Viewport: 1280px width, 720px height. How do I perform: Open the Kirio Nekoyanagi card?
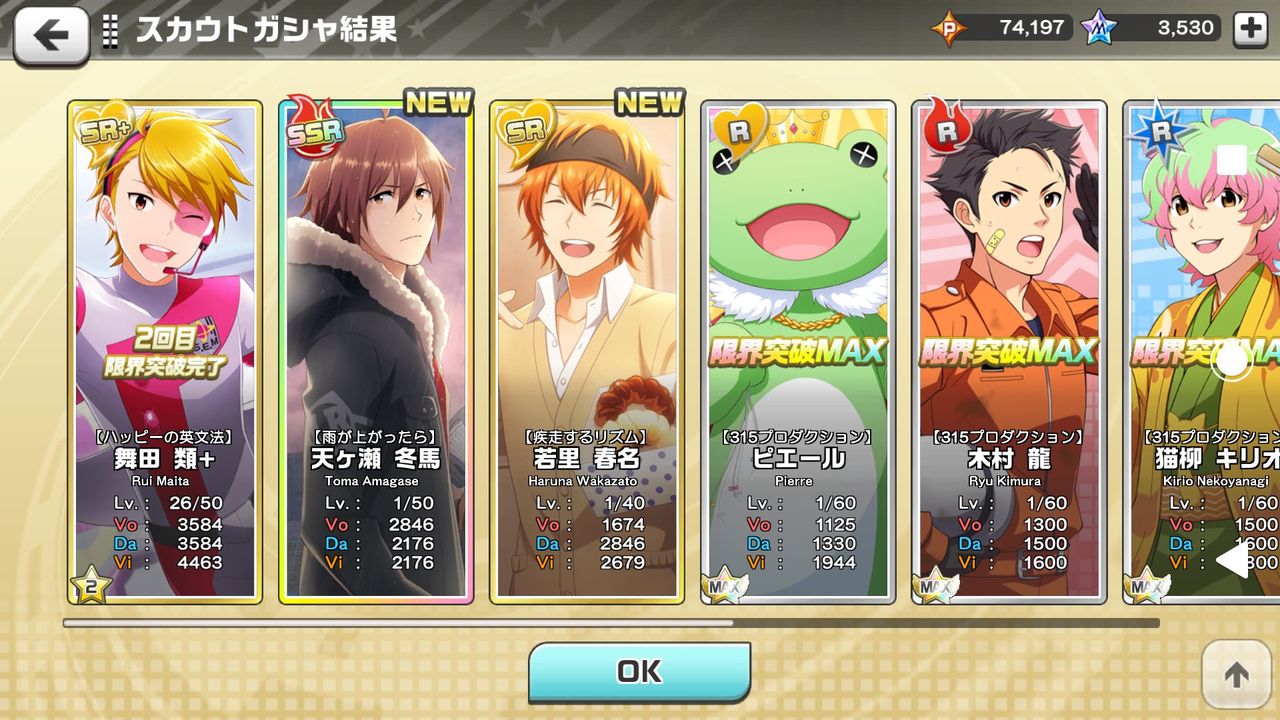tap(1201, 352)
